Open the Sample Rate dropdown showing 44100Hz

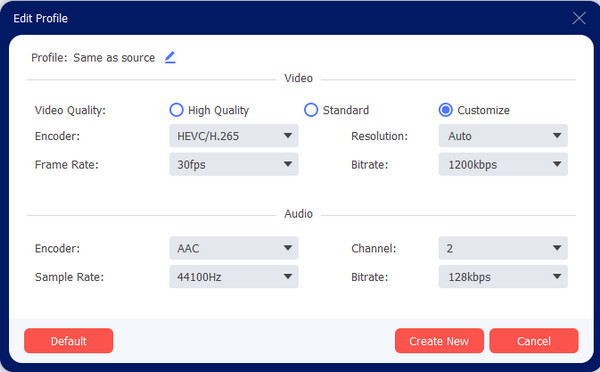234,277
